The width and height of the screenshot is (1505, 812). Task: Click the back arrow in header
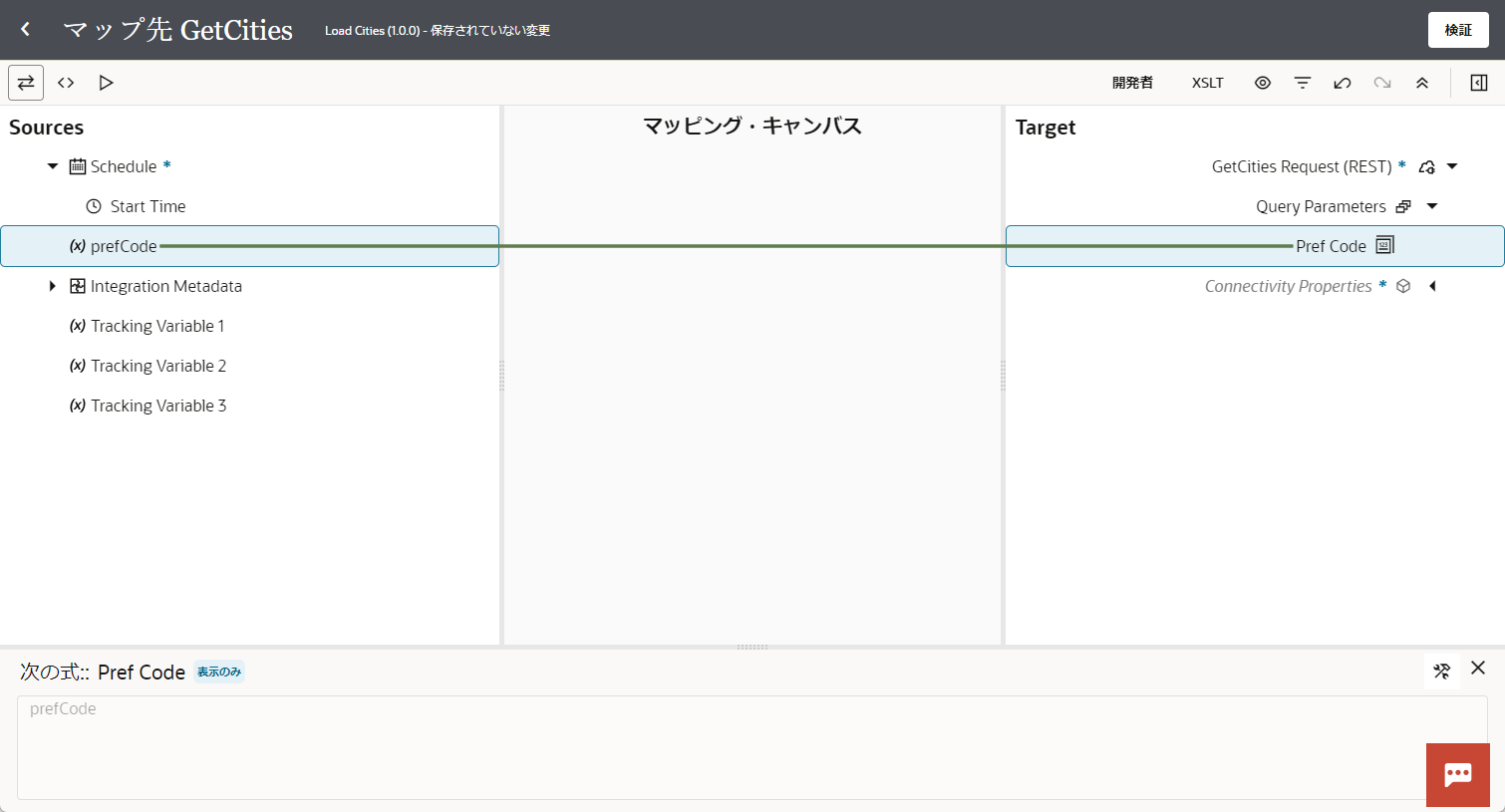[x=26, y=30]
